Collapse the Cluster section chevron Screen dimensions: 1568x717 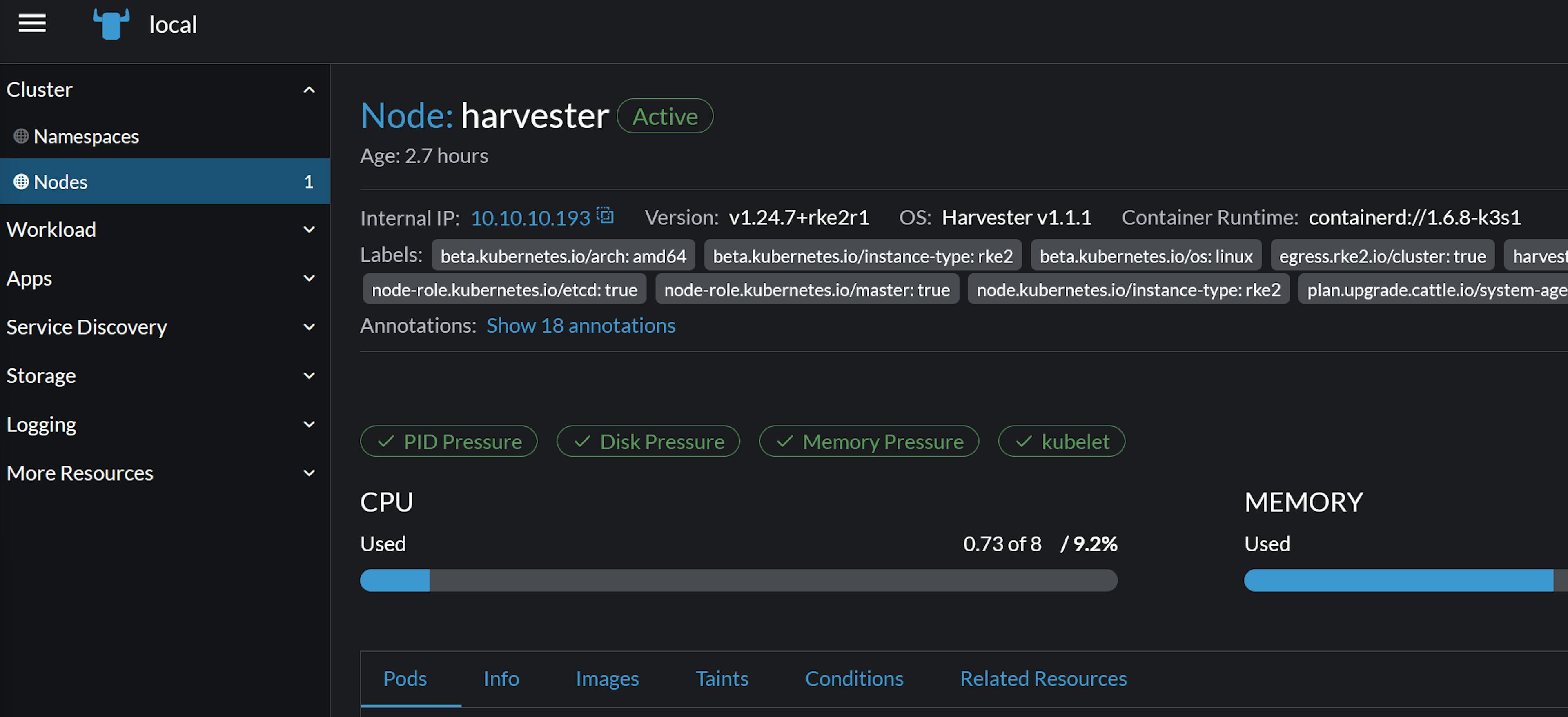pyautogui.click(x=309, y=90)
